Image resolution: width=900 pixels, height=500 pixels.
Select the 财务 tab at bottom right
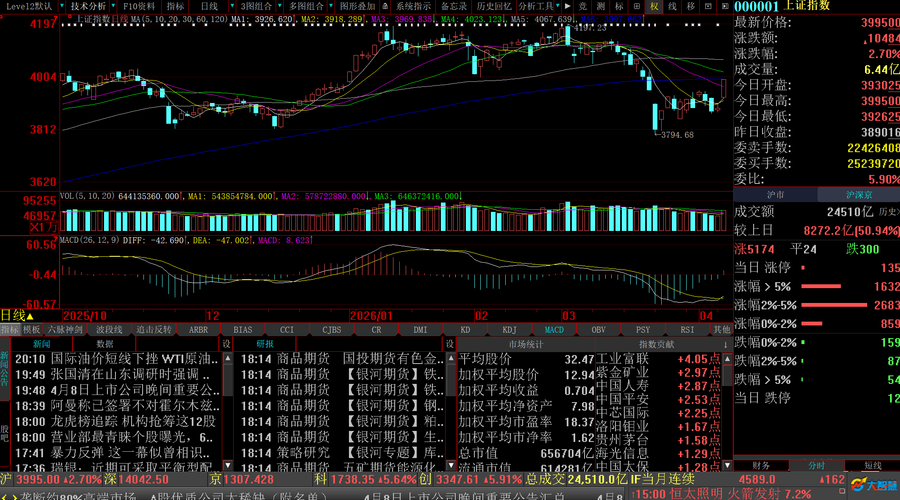tap(761, 466)
